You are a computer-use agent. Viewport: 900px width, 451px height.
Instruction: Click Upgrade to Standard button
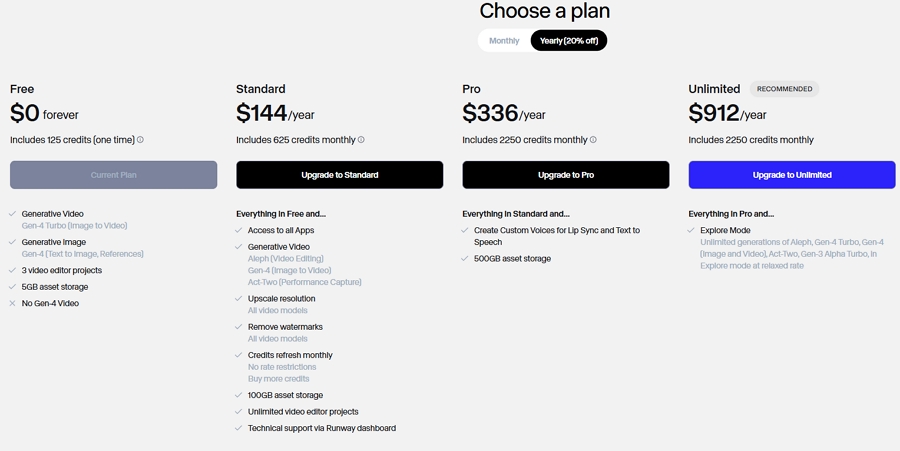tap(339, 175)
